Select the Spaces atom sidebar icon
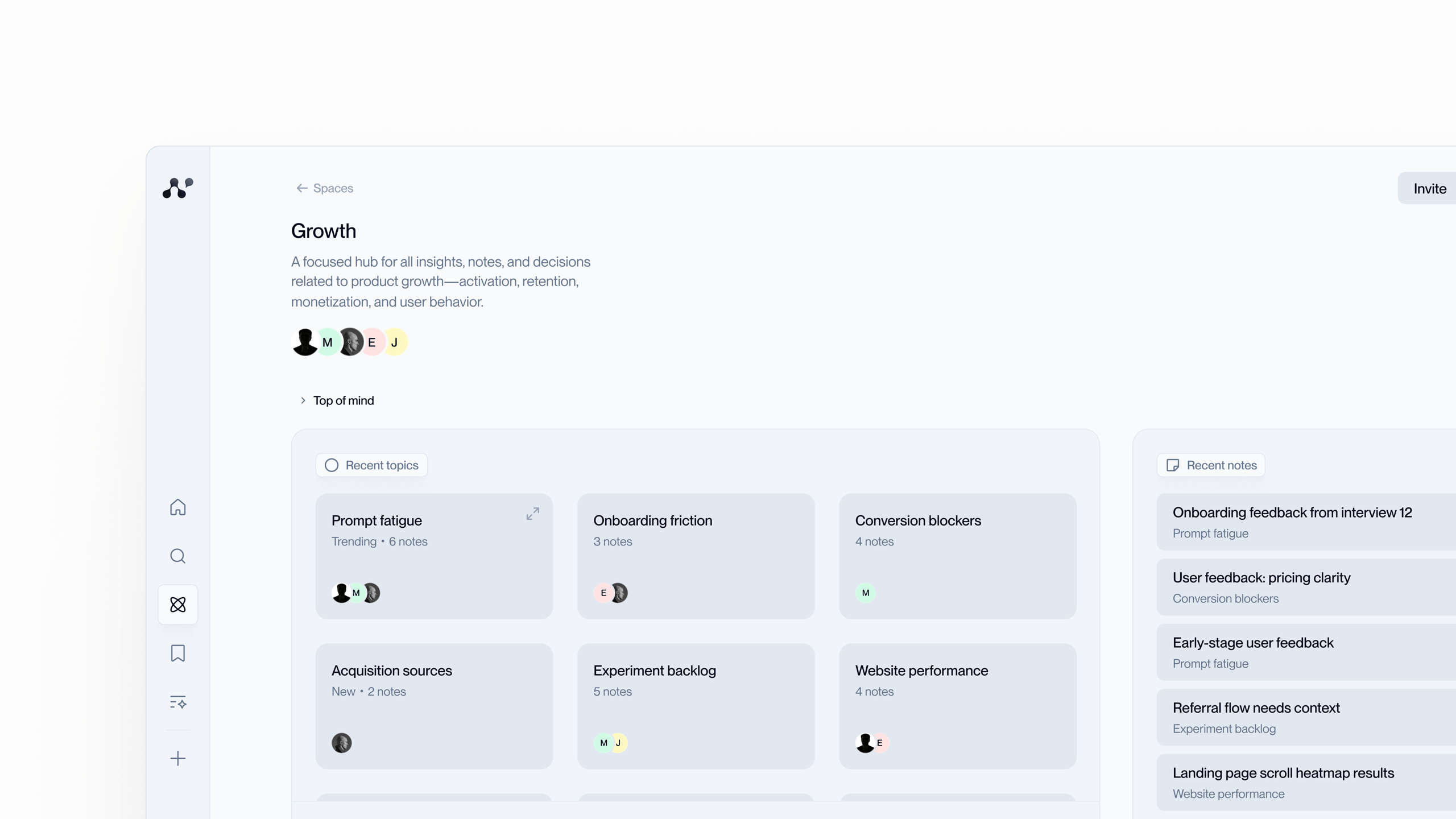Image resolution: width=1456 pixels, height=819 pixels. pos(177,605)
